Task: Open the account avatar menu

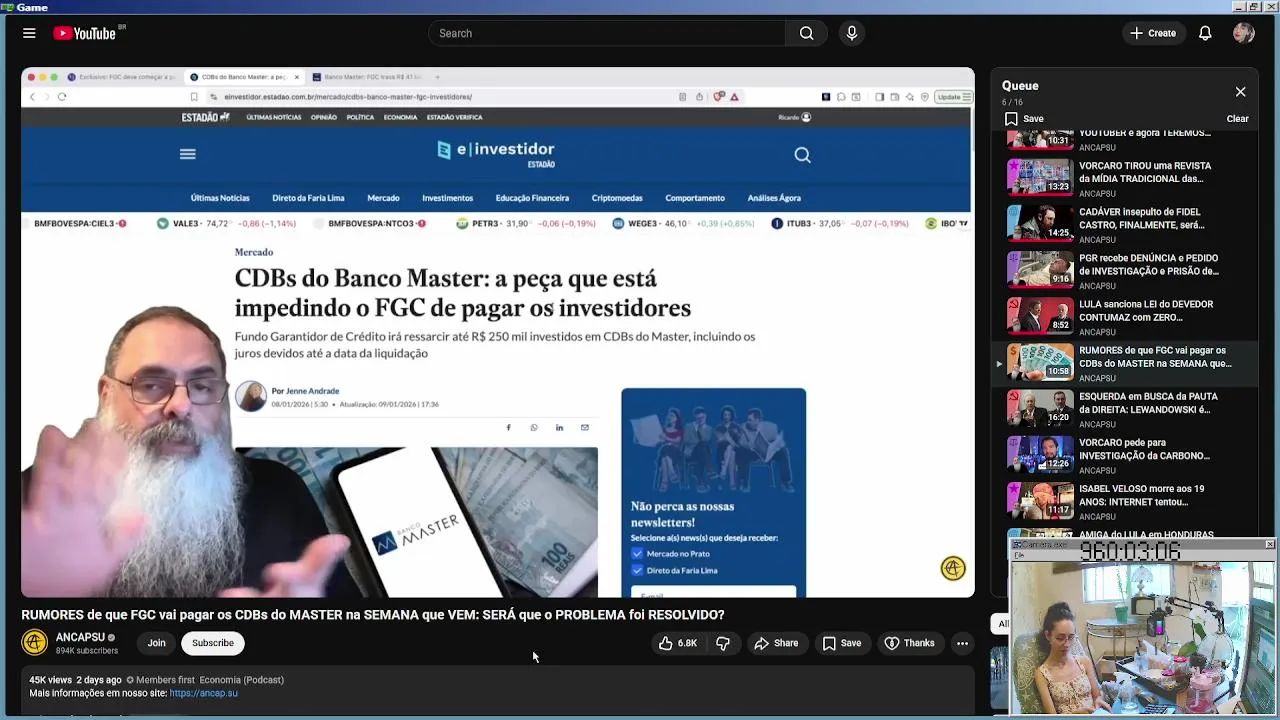Action: pos(1244,33)
